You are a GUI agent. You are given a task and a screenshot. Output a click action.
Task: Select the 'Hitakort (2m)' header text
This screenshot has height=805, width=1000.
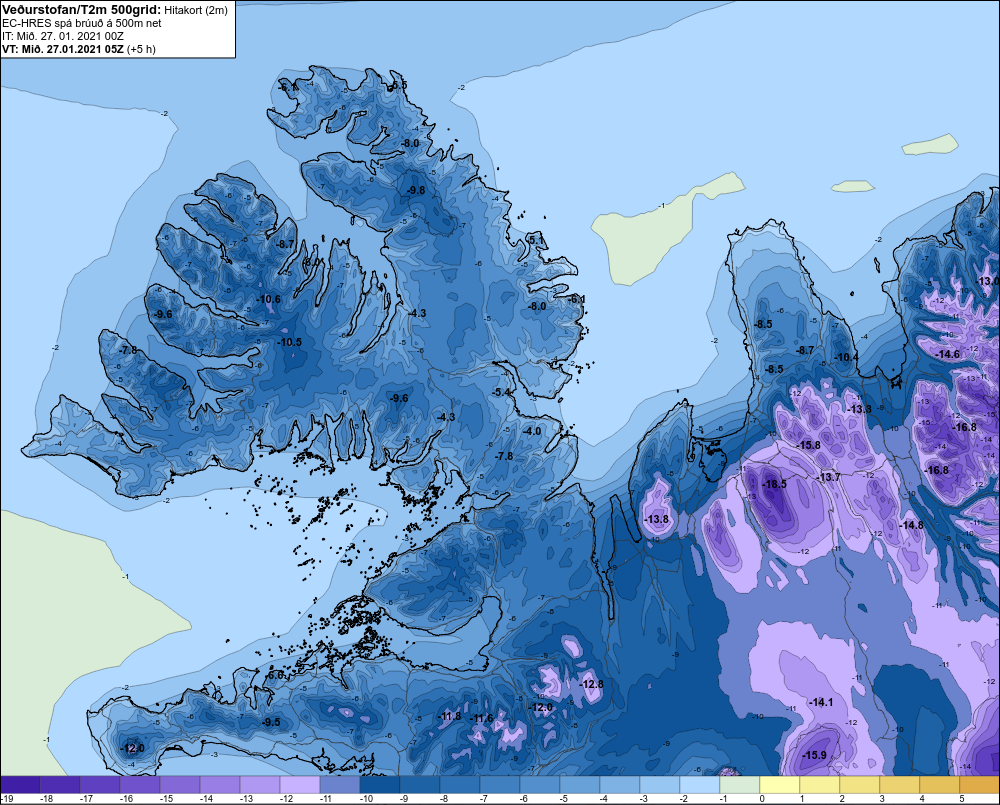pyautogui.click(x=196, y=10)
